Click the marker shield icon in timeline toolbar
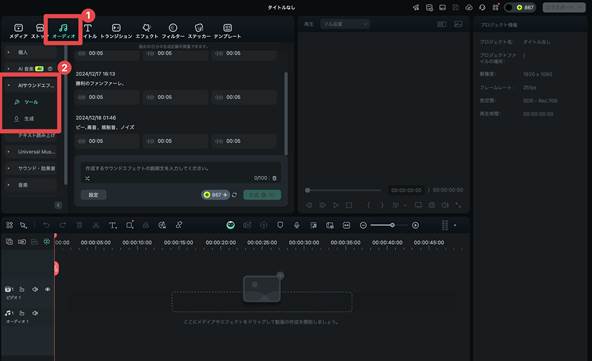This screenshot has height=361, width=592. (x=280, y=225)
